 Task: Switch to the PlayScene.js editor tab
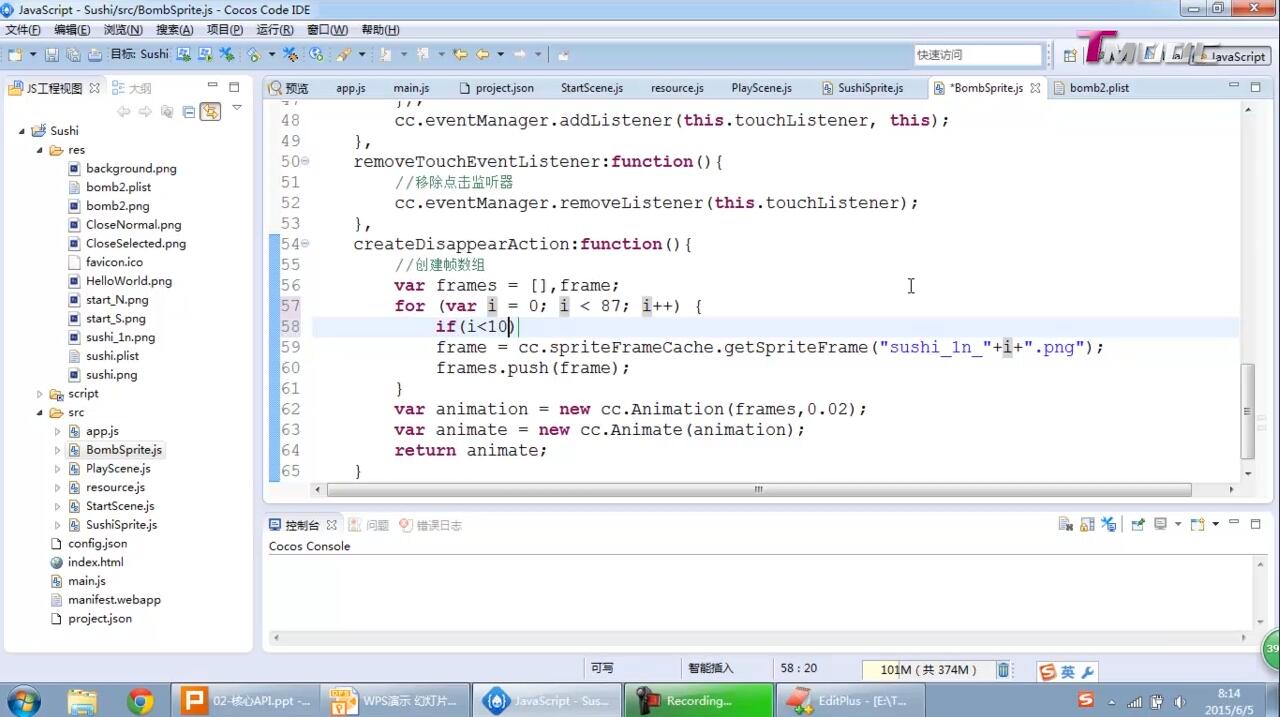tap(761, 88)
